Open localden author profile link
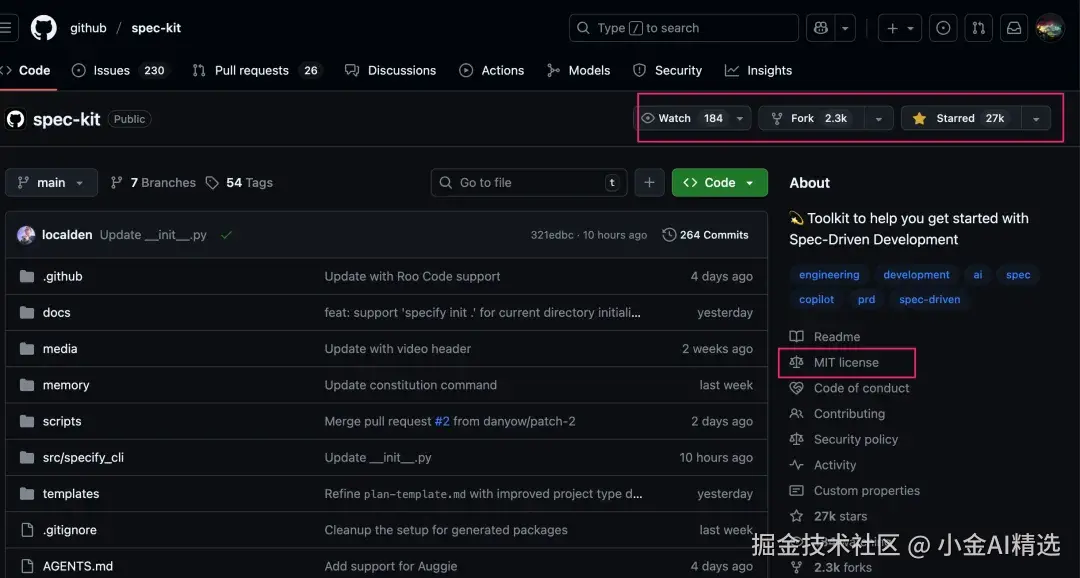Screen dimensions: 1080x578 (x=67, y=235)
